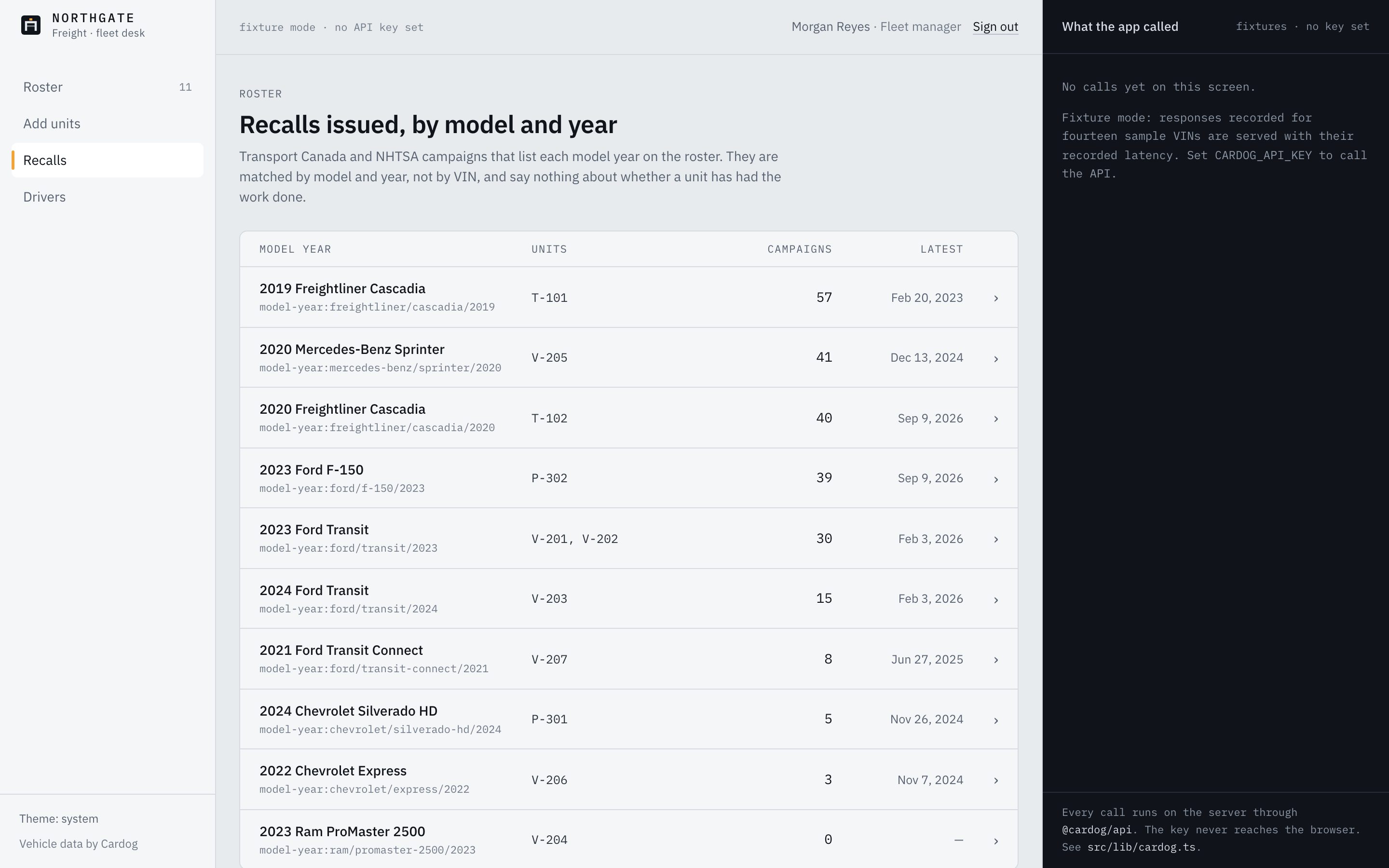Click the 2024 Chevrolet Silverado HD title
This screenshot has width=1389, height=868.
coord(348,711)
